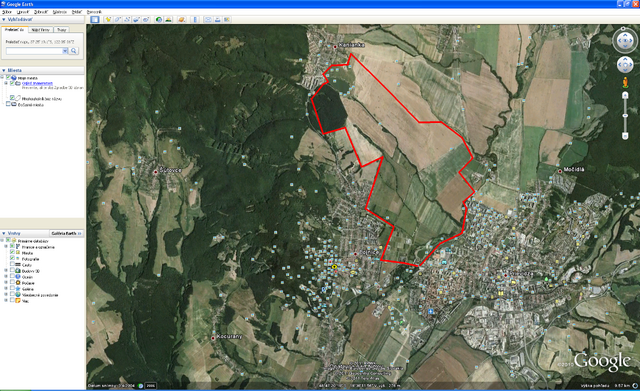Click the Add Placemark pushpin icon
Image resolution: width=640 pixels, height=391 pixels.
point(108,20)
